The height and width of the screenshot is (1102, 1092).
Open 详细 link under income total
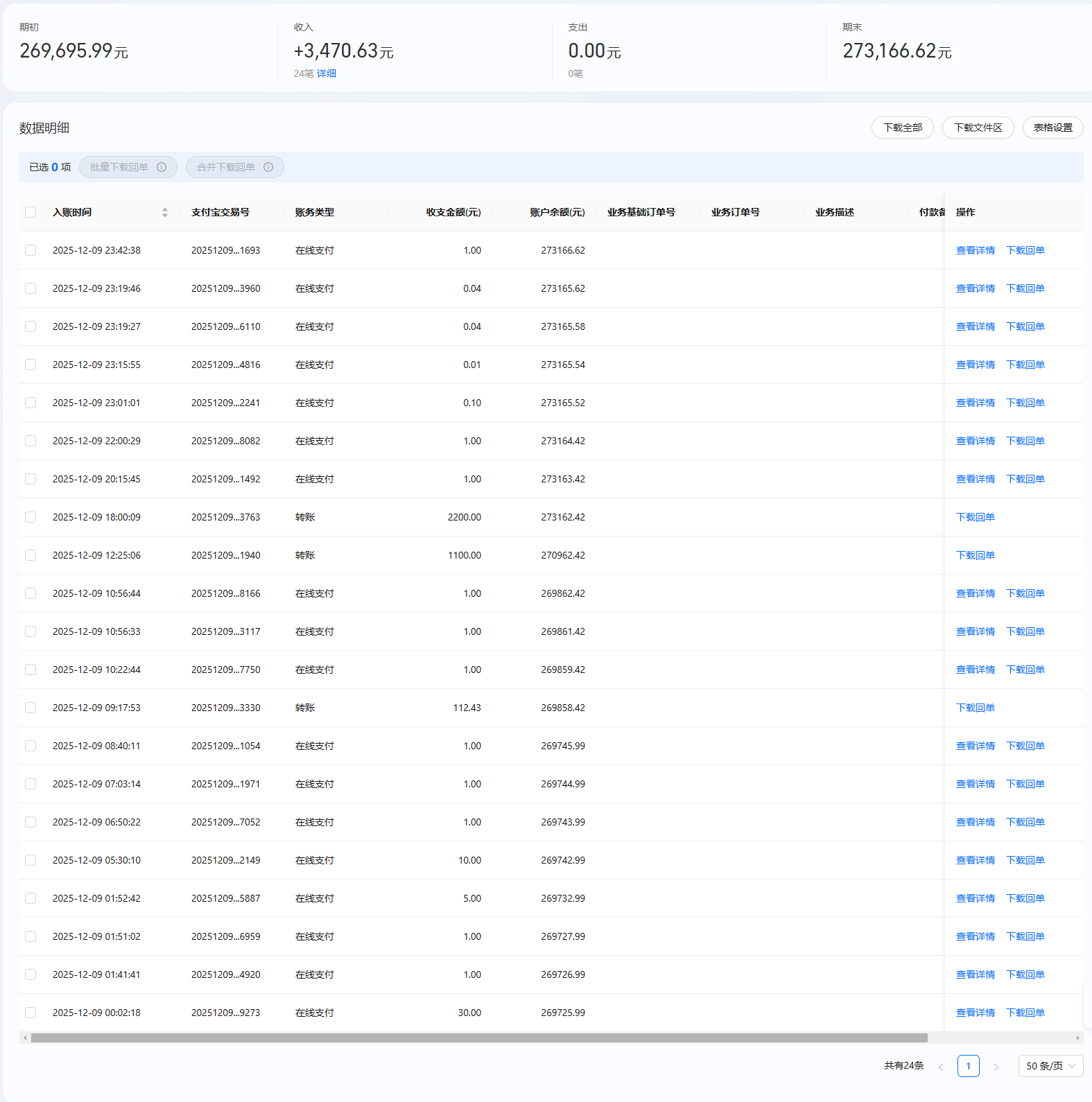[327, 73]
